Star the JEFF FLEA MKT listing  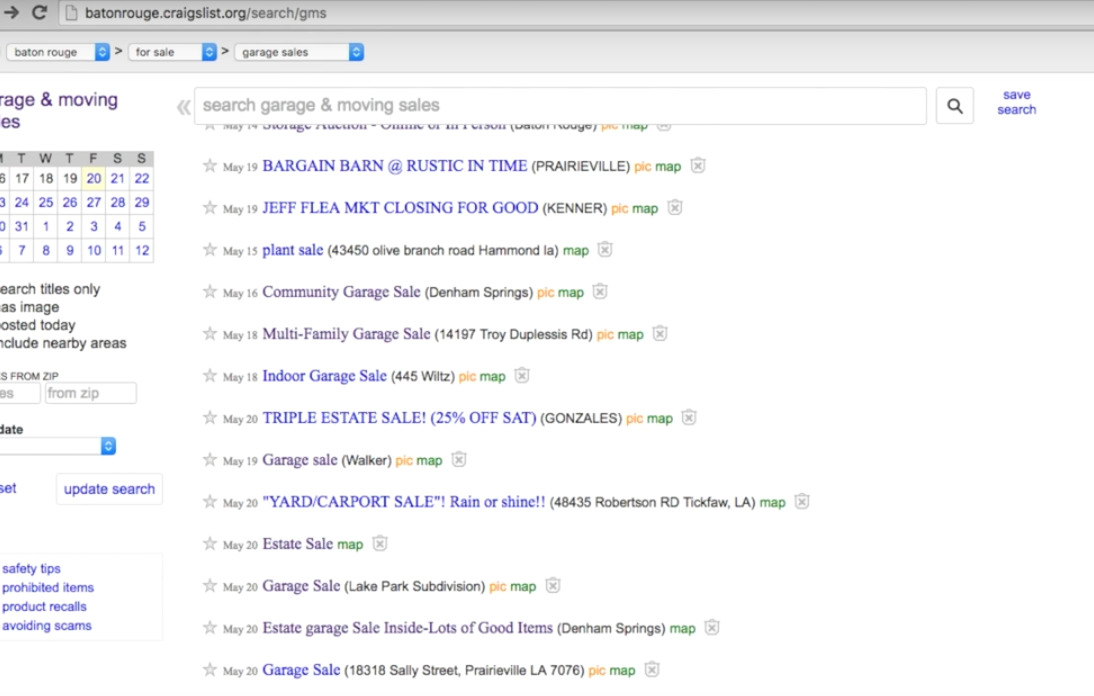tap(209, 208)
